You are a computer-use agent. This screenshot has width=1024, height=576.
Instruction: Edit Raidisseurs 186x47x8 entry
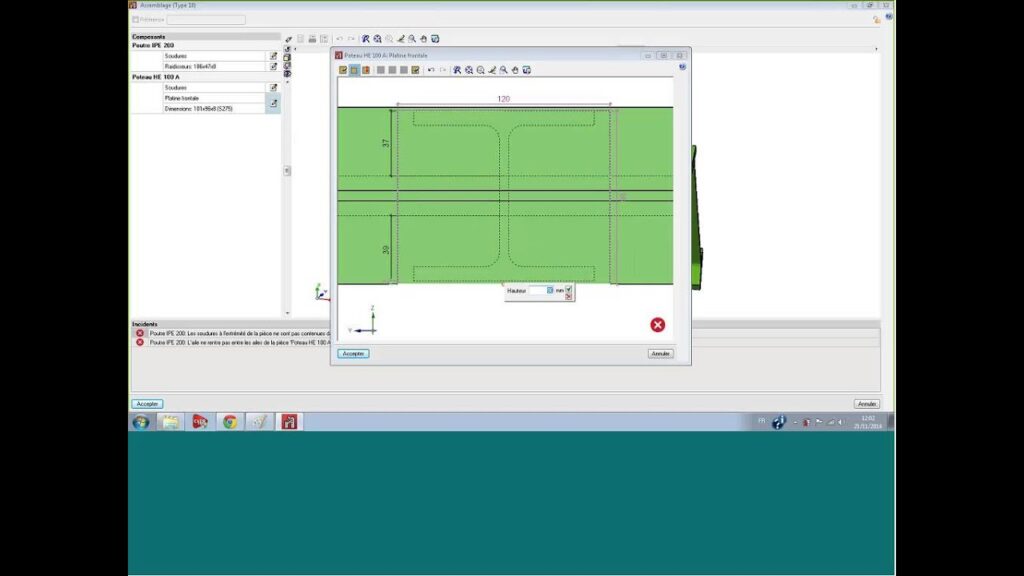click(x=273, y=66)
